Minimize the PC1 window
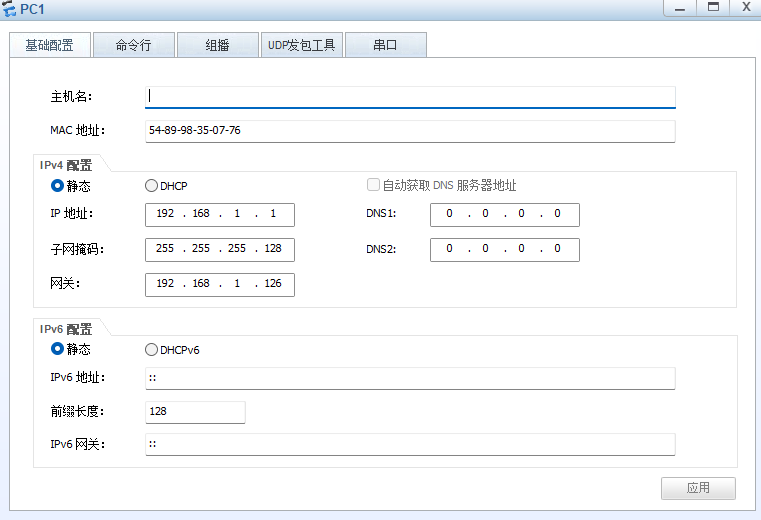This screenshot has height=520, width=761. click(x=680, y=8)
